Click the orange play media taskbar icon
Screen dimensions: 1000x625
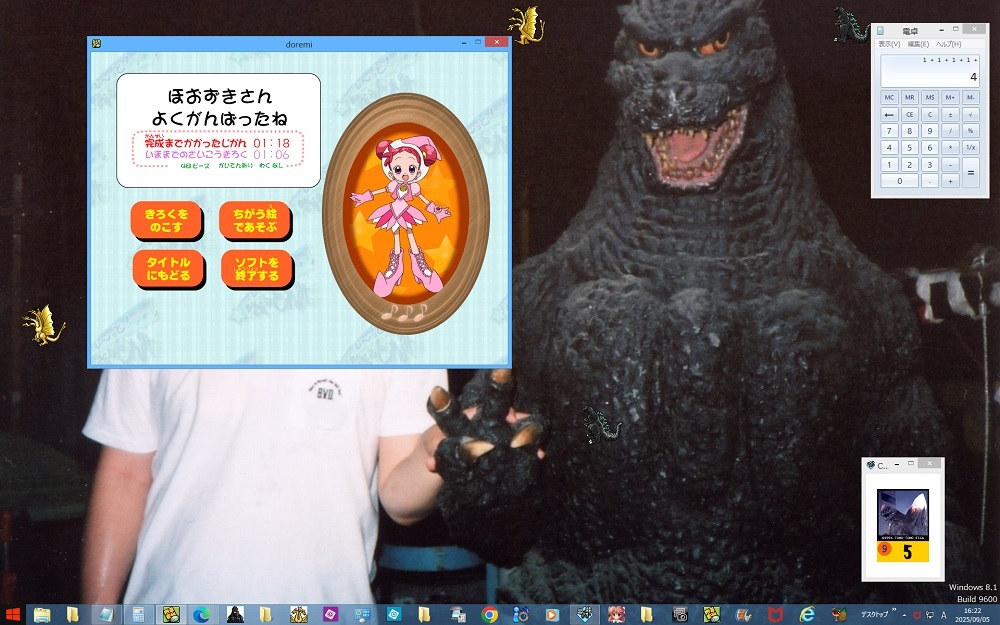[552, 615]
